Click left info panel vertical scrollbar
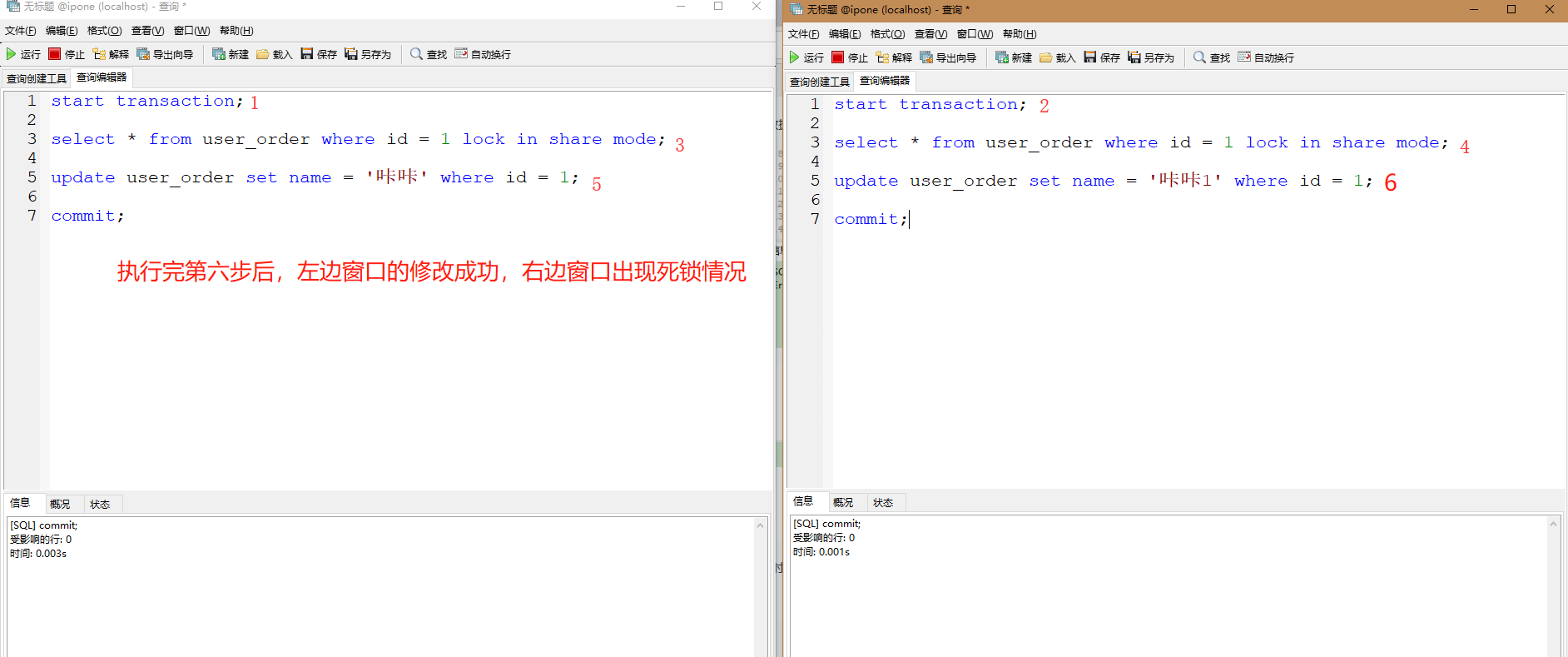 coord(761,587)
